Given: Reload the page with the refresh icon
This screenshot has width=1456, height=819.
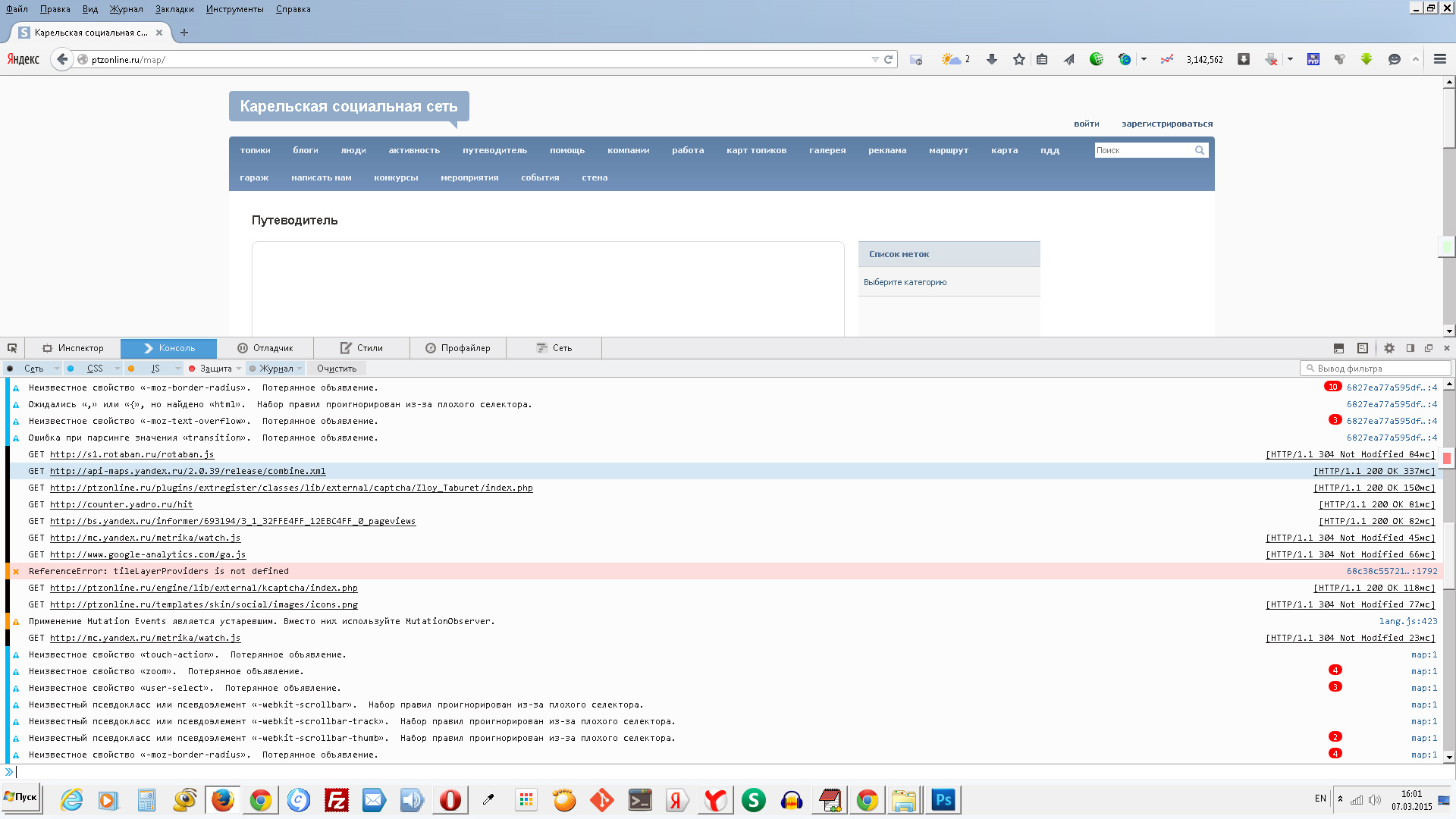Looking at the screenshot, I should pos(888,59).
